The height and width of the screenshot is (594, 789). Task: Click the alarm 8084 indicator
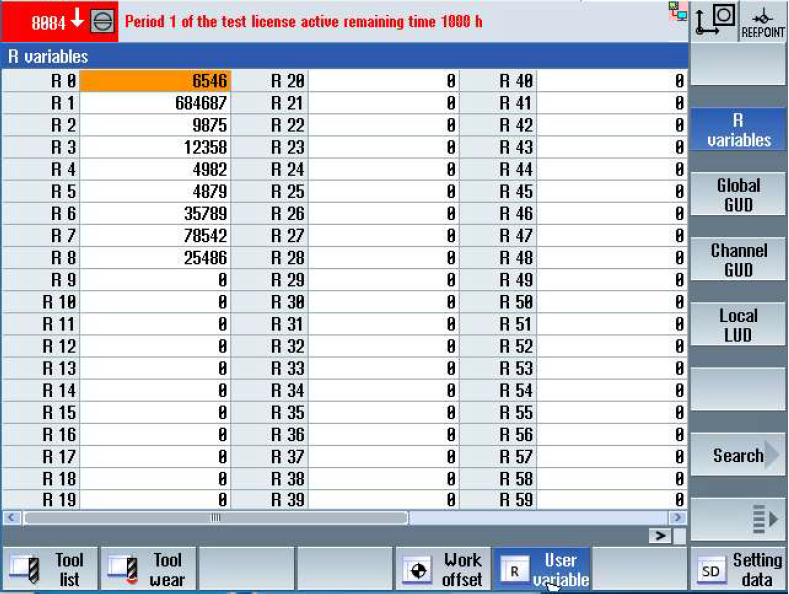(57, 21)
